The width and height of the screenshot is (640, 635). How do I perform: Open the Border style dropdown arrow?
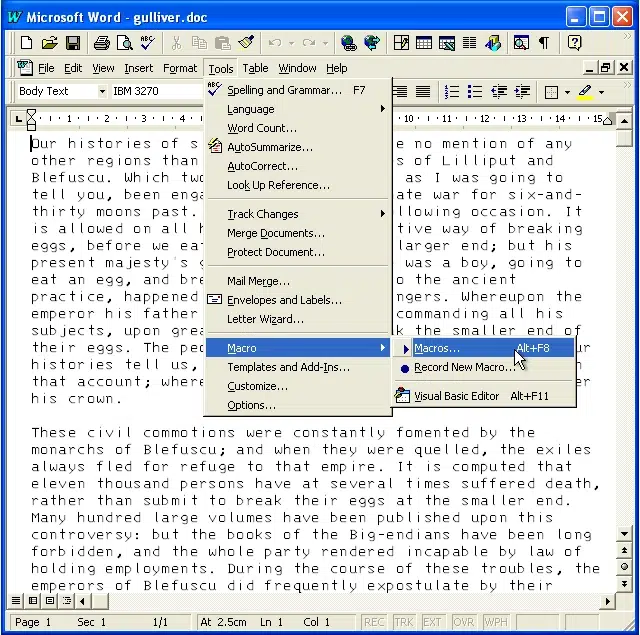coord(567,92)
